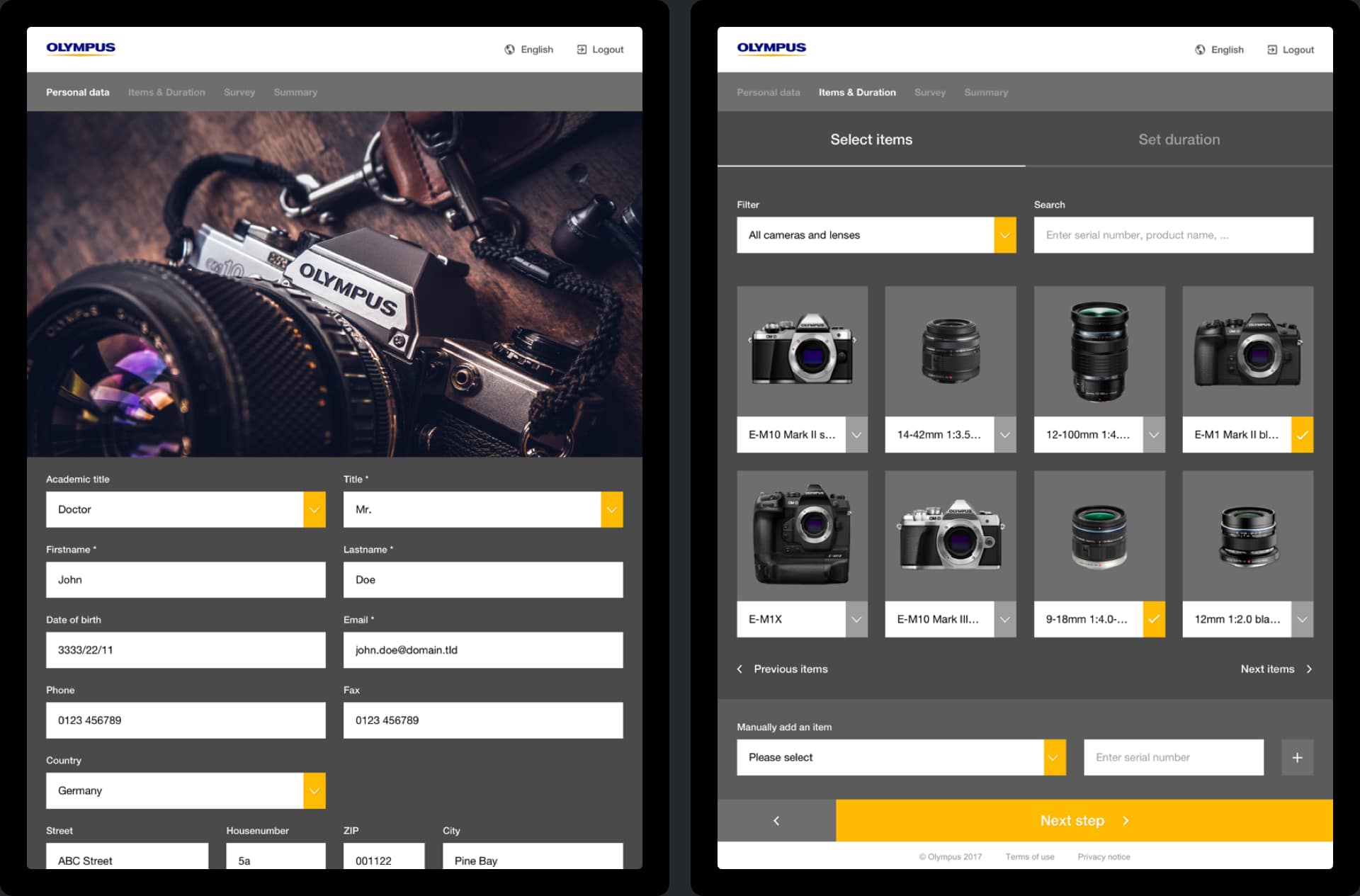Screen dimensions: 1360x896
Task: Open the Privacy notice link
Action: click(x=1104, y=857)
